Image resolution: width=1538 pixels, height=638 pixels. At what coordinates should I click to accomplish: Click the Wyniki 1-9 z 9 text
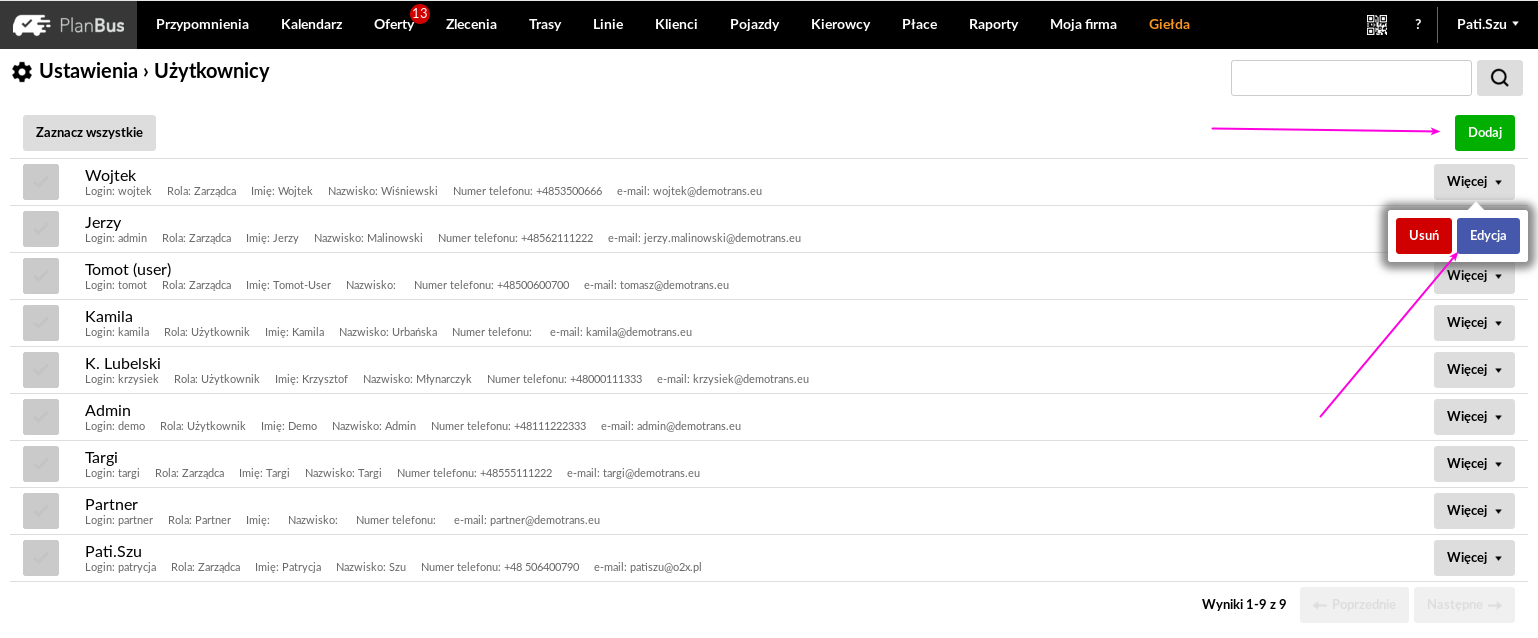(x=1244, y=605)
